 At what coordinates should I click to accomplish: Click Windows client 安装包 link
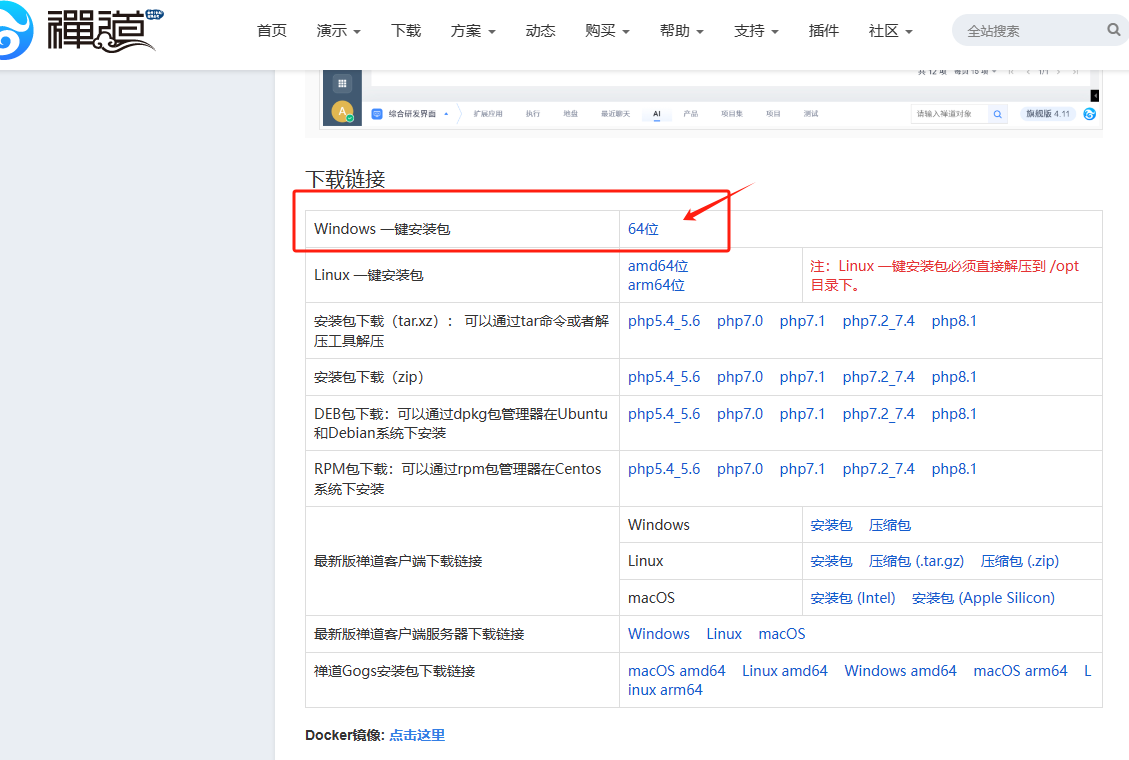tap(831, 525)
